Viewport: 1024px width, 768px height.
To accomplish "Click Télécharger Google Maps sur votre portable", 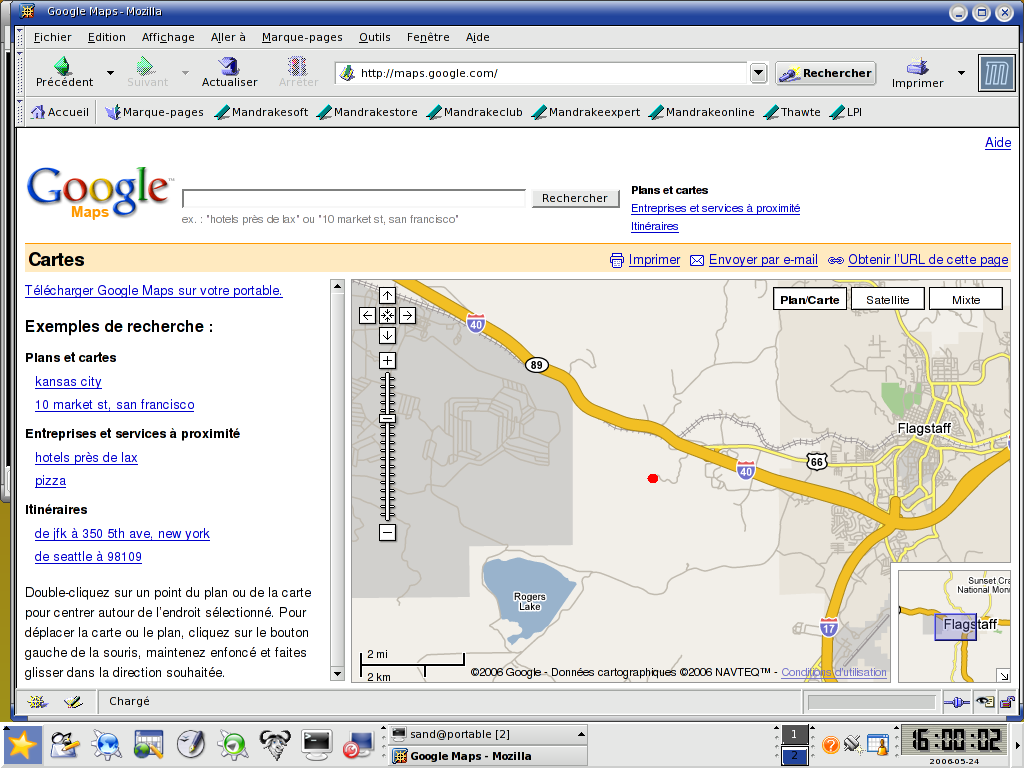I will [x=153, y=291].
